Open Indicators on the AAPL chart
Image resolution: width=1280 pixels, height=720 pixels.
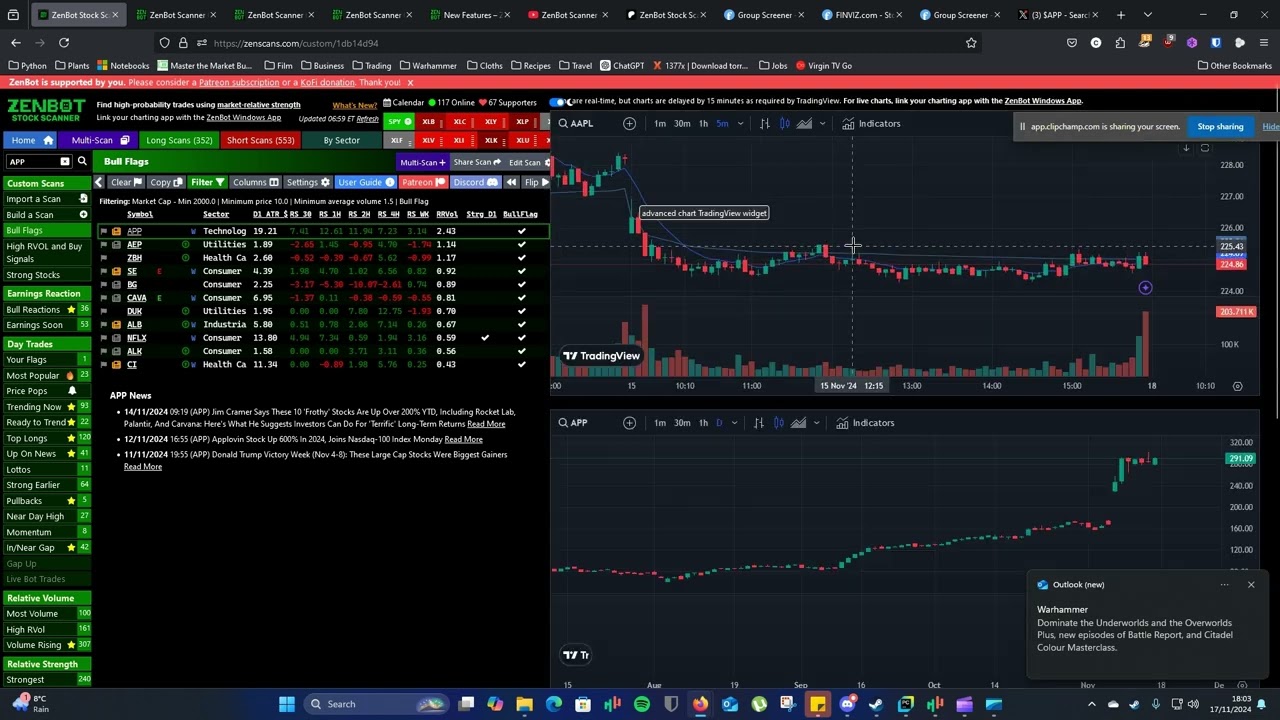coord(871,124)
